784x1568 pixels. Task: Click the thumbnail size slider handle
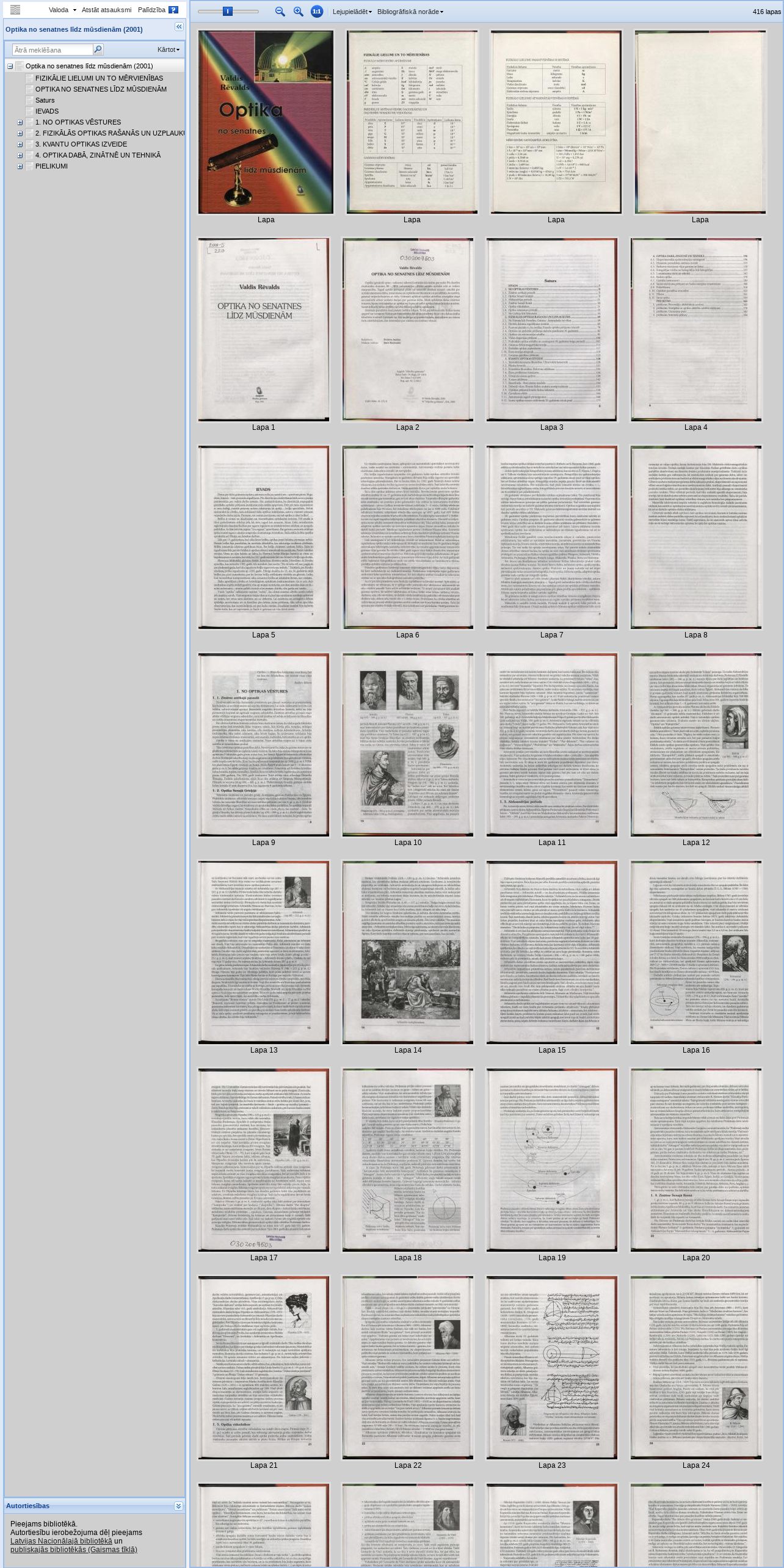click(x=228, y=11)
